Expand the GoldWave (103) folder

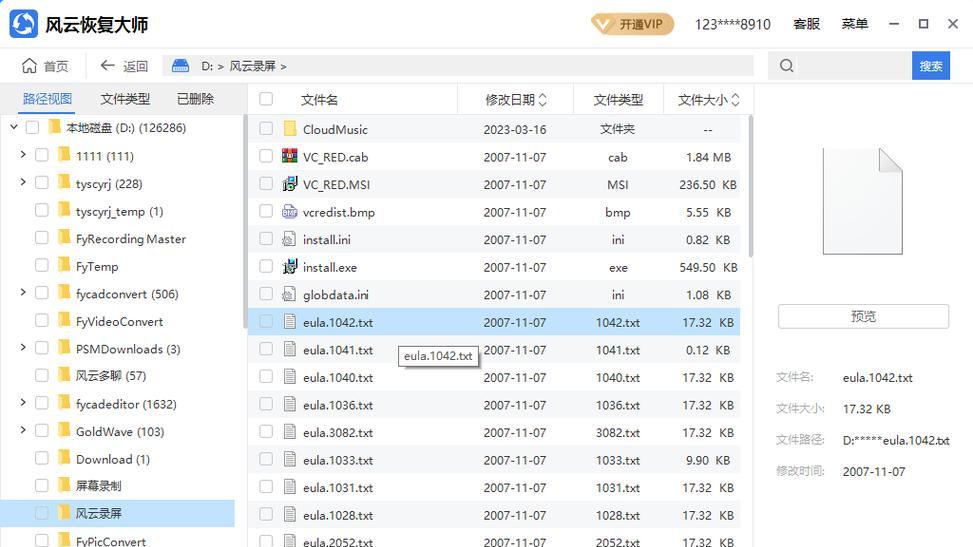click(x=23, y=430)
